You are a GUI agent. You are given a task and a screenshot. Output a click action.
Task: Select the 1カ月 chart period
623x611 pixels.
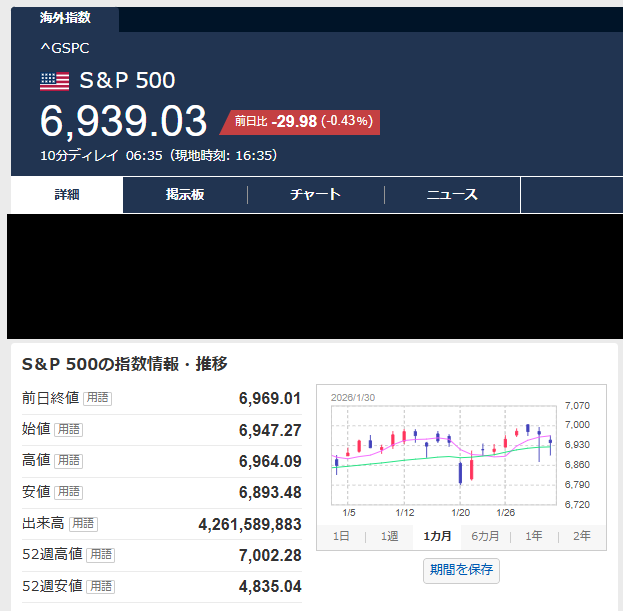coord(437,536)
